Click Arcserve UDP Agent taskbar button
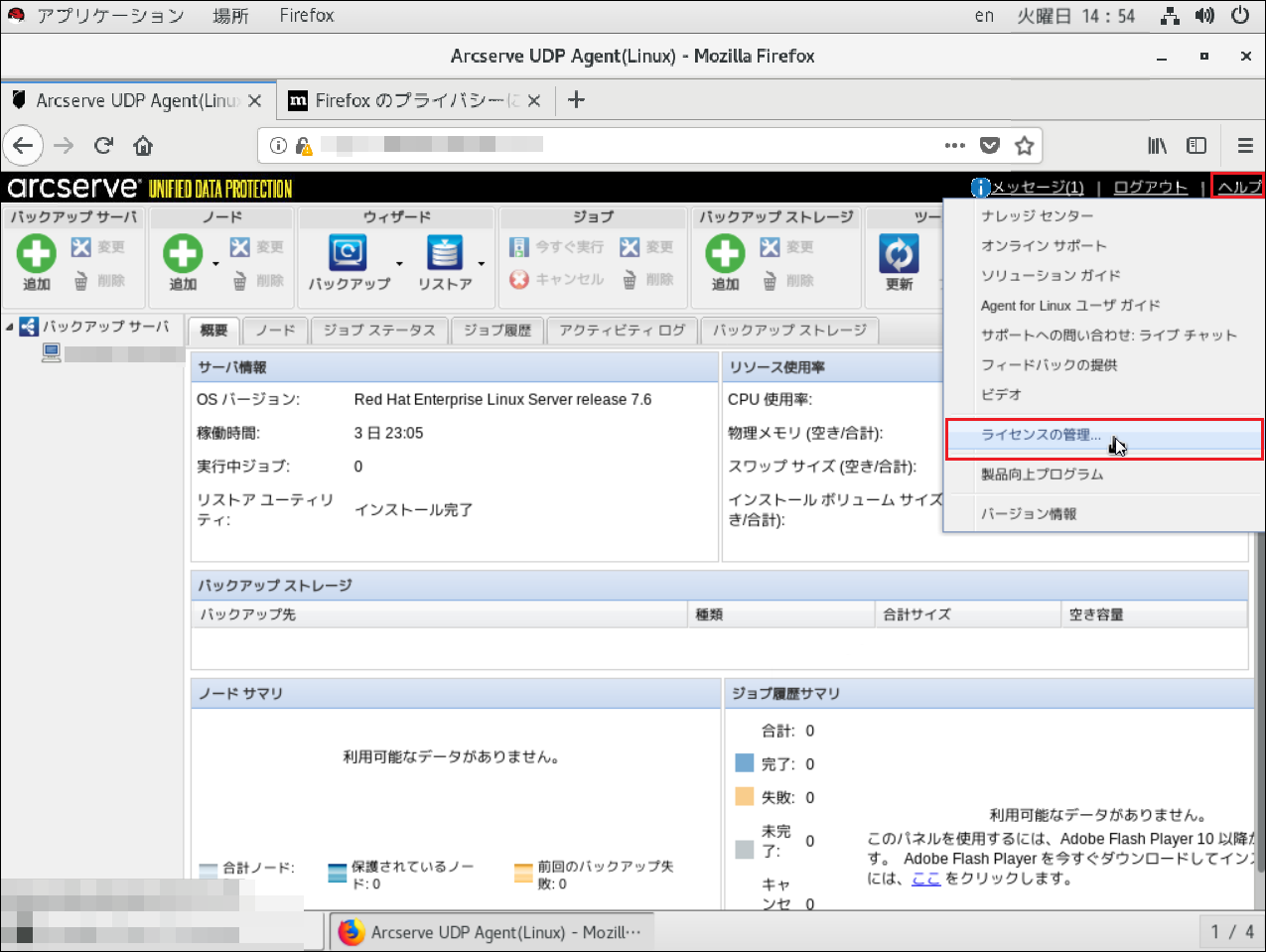This screenshot has height=952, width=1266. point(492,932)
